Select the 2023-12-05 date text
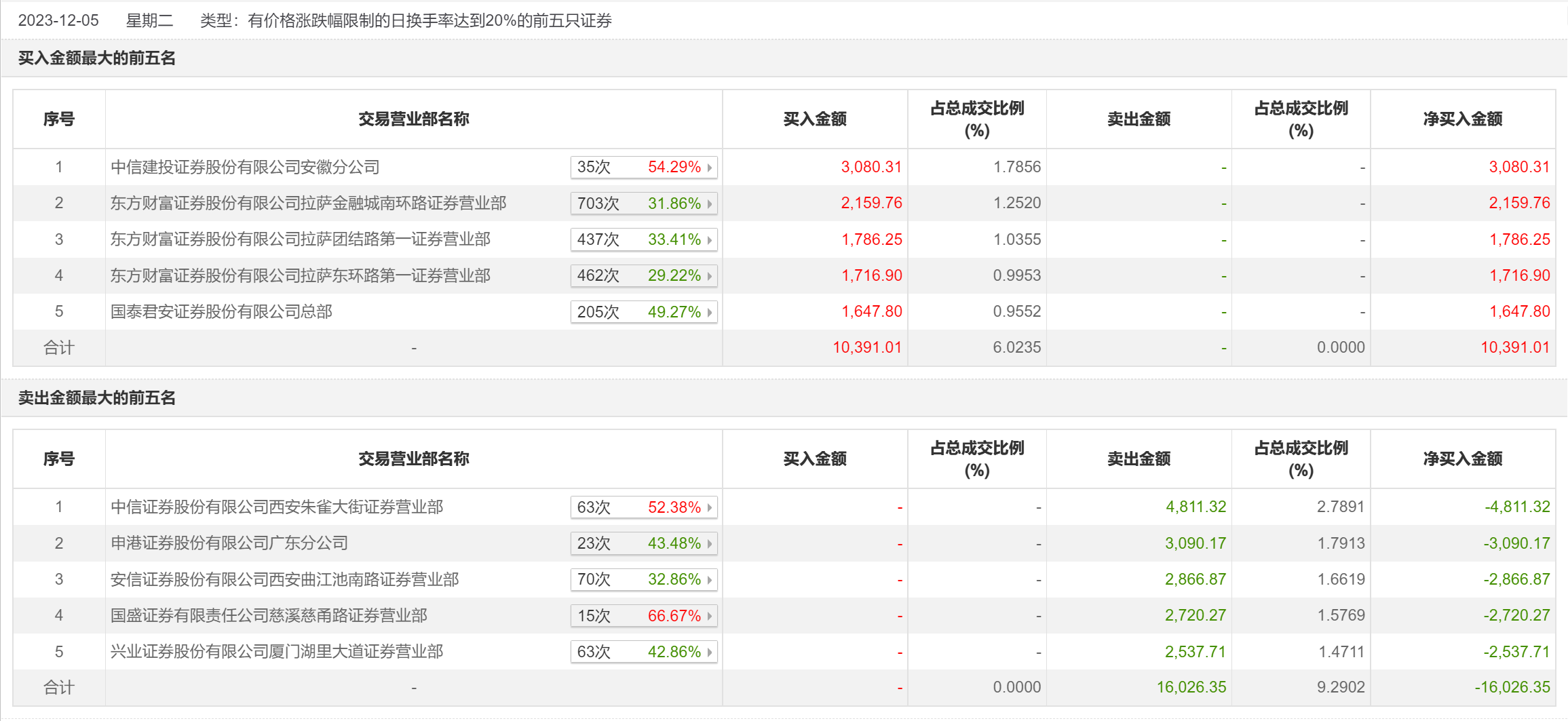1568x721 pixels. 58,20
